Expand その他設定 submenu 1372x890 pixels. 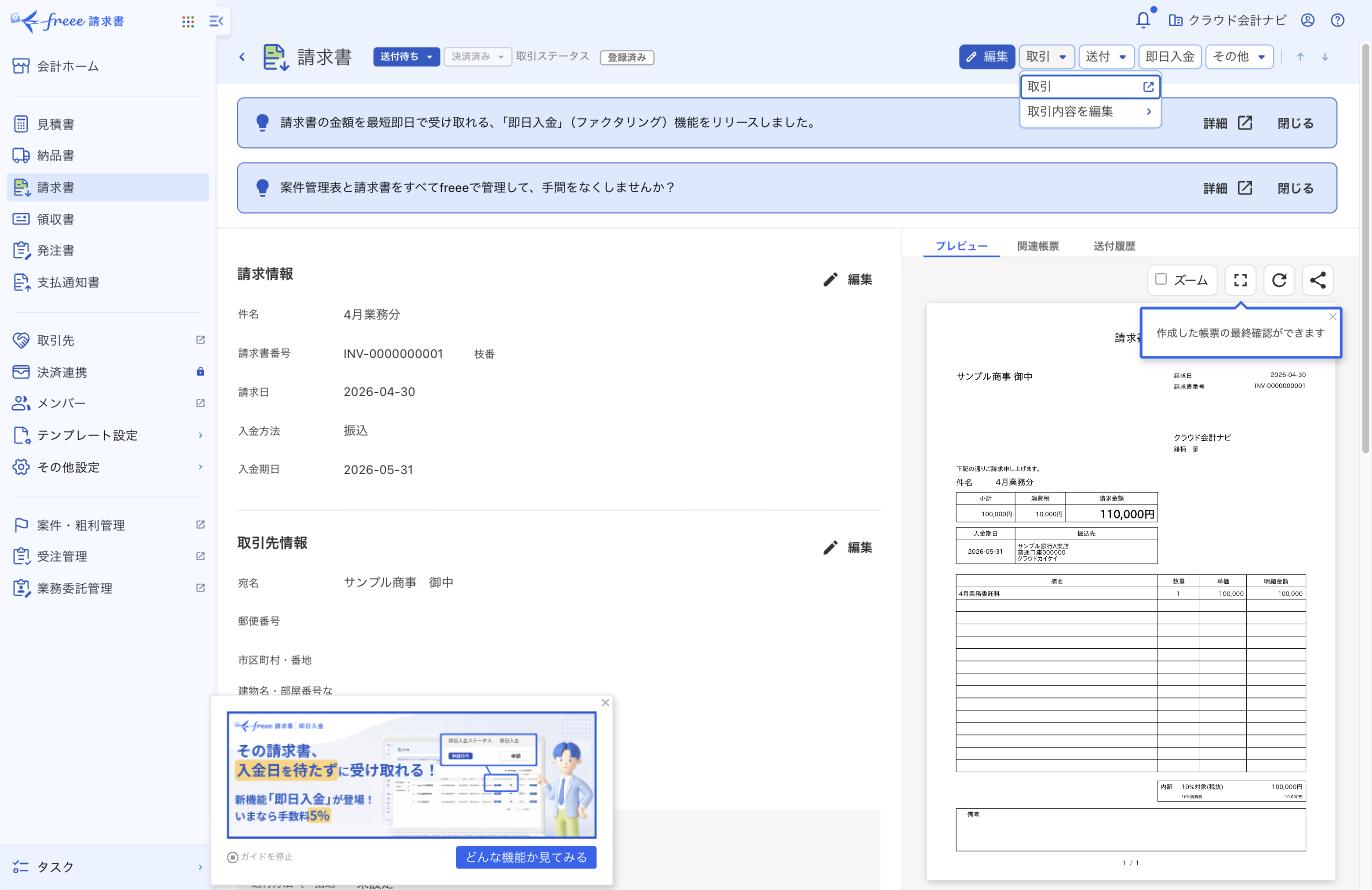tap(108, 467)
